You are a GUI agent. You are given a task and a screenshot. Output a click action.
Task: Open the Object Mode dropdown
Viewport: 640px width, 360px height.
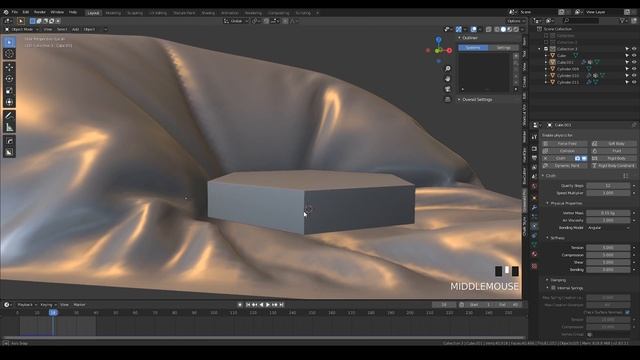22,29
